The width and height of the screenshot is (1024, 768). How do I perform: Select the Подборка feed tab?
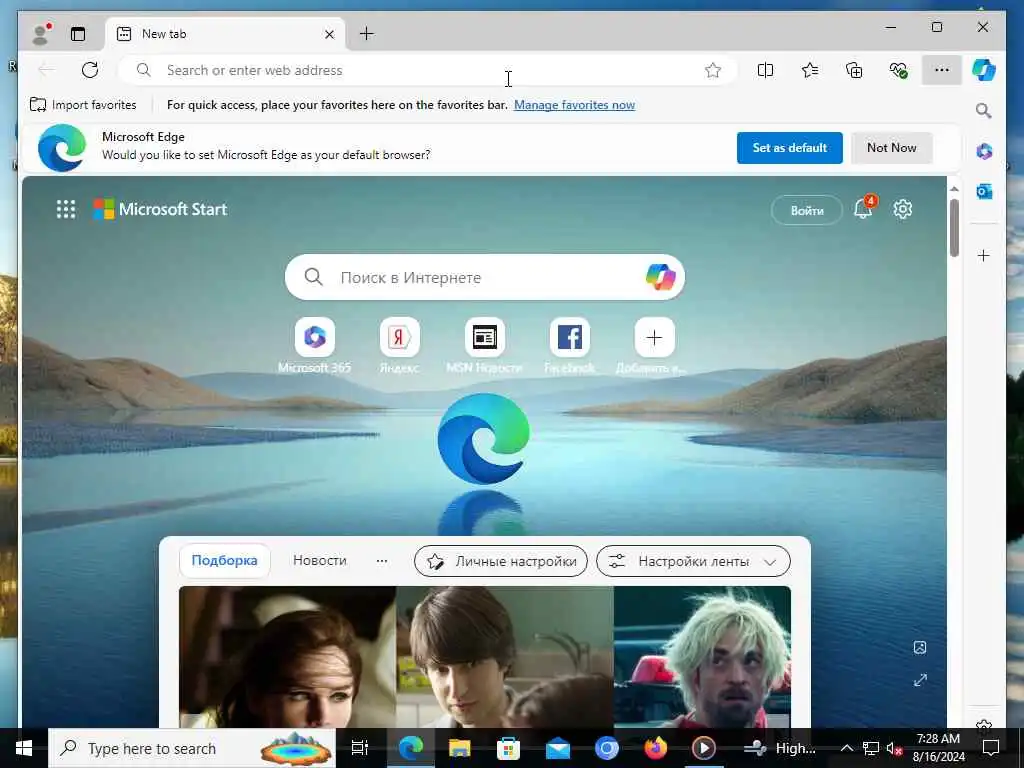(225, 560)
